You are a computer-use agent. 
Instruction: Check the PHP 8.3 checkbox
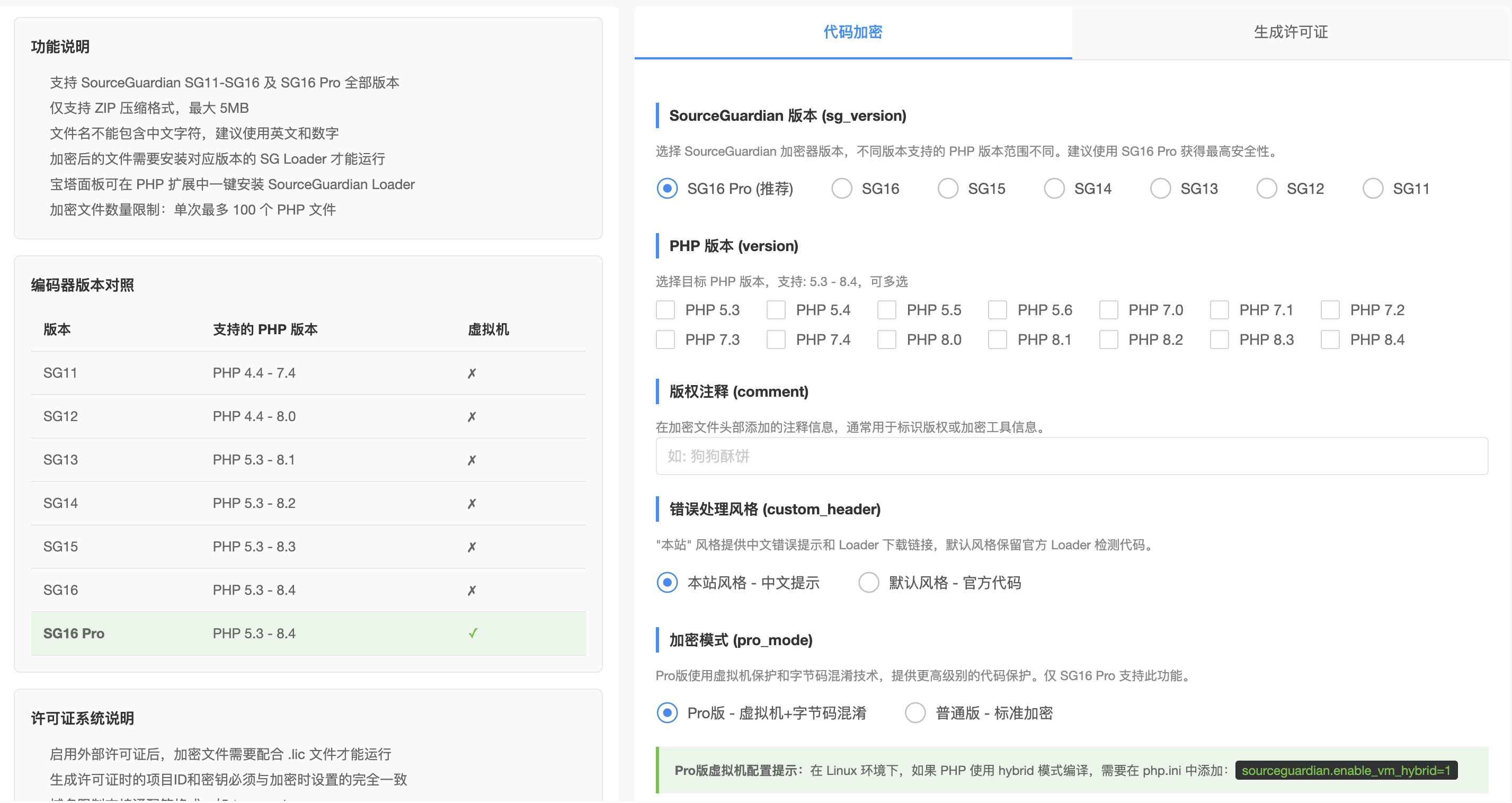pos(1220,340)
